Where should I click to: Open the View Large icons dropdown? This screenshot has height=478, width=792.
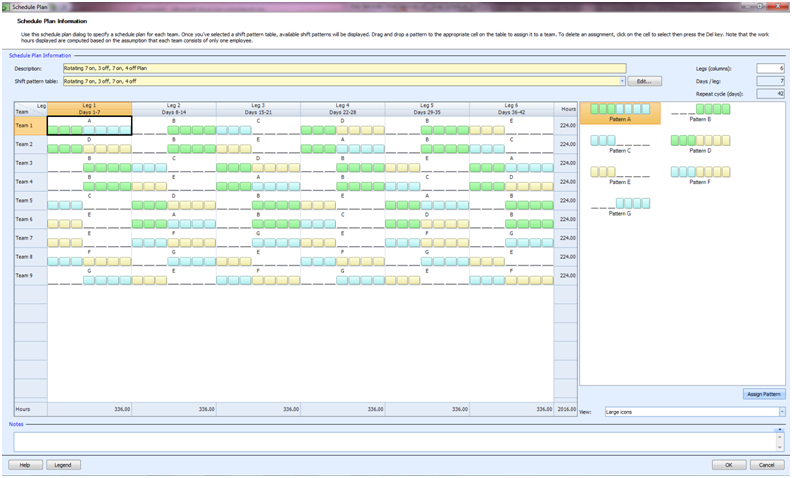pos(782,412)
